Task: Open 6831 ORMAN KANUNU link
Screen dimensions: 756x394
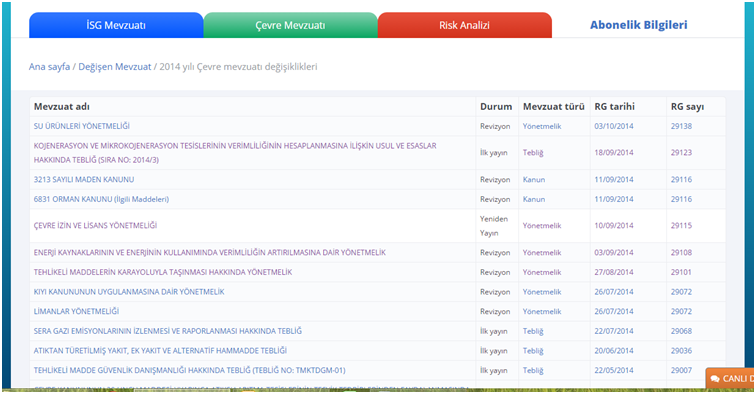Action: [x=101, y=199]
